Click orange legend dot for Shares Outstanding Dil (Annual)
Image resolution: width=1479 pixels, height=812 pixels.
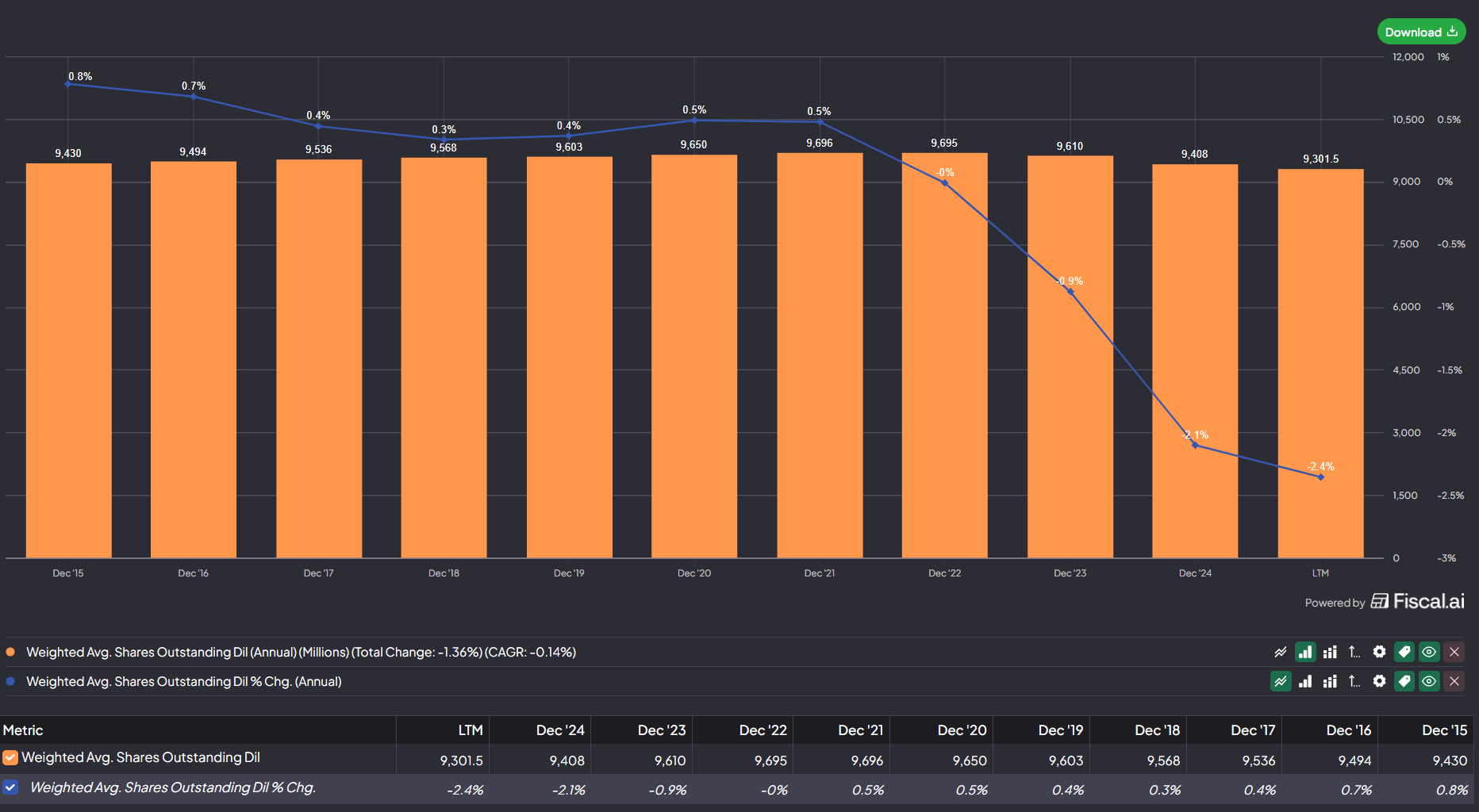click(x=10, y=652)
